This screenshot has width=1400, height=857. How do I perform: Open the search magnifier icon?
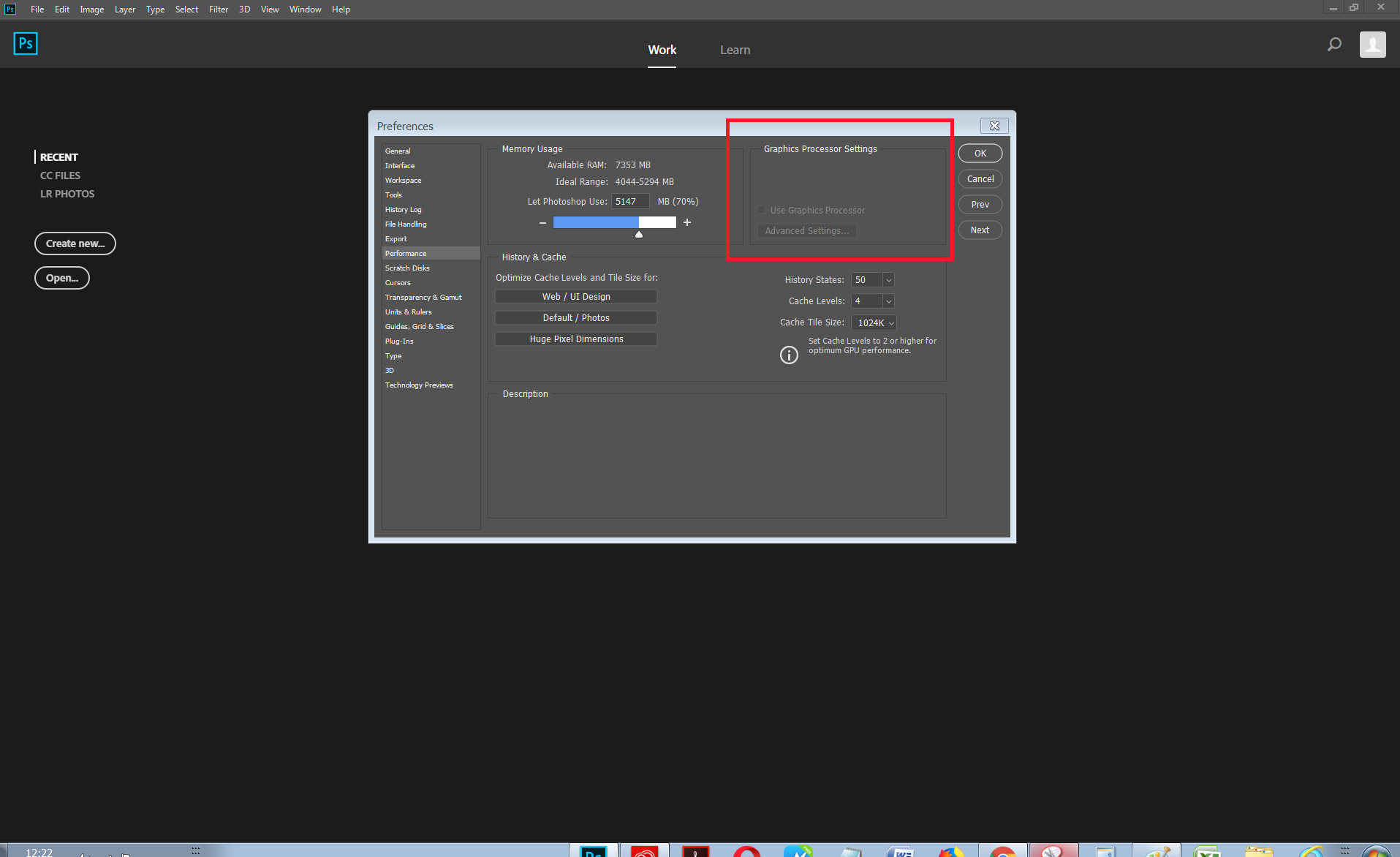pos(1334,45)
